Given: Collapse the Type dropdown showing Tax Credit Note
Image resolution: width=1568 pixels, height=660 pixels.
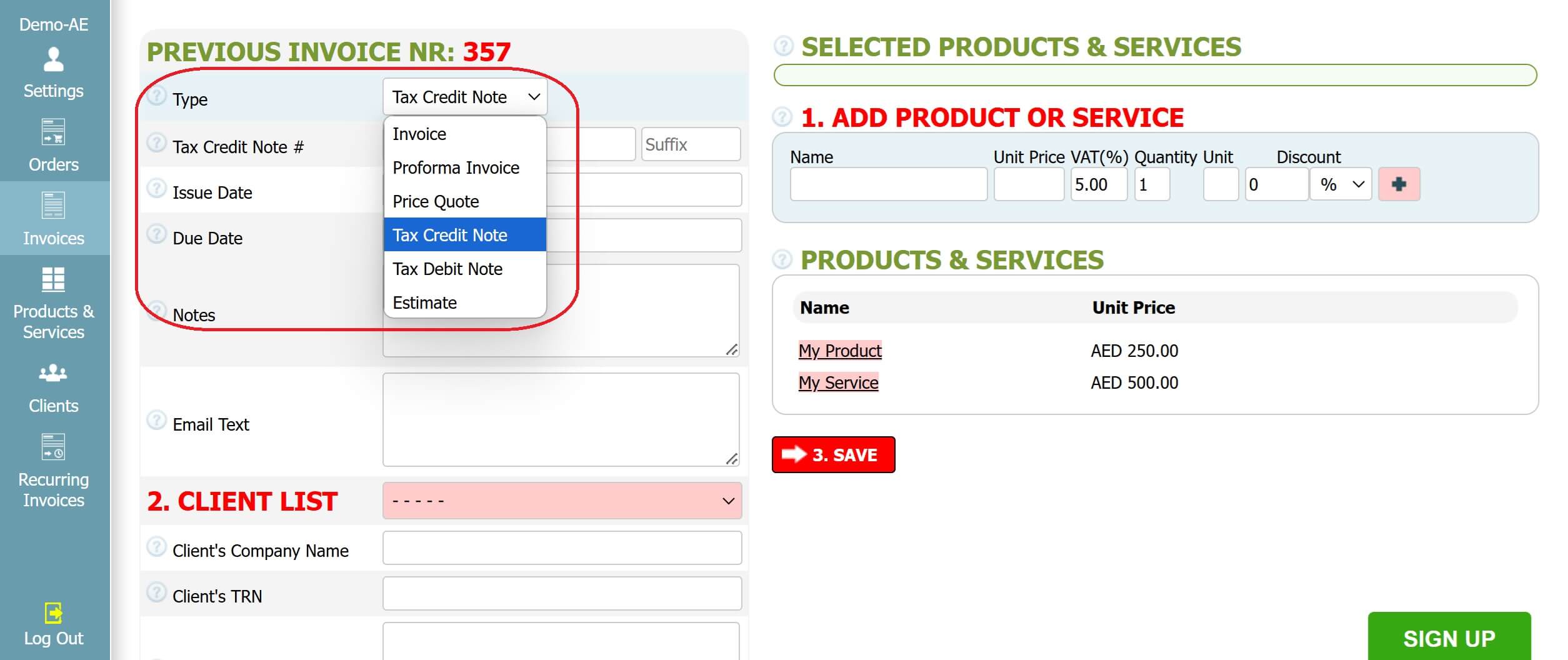Looking at the screenshot, I should click(464, 97).
